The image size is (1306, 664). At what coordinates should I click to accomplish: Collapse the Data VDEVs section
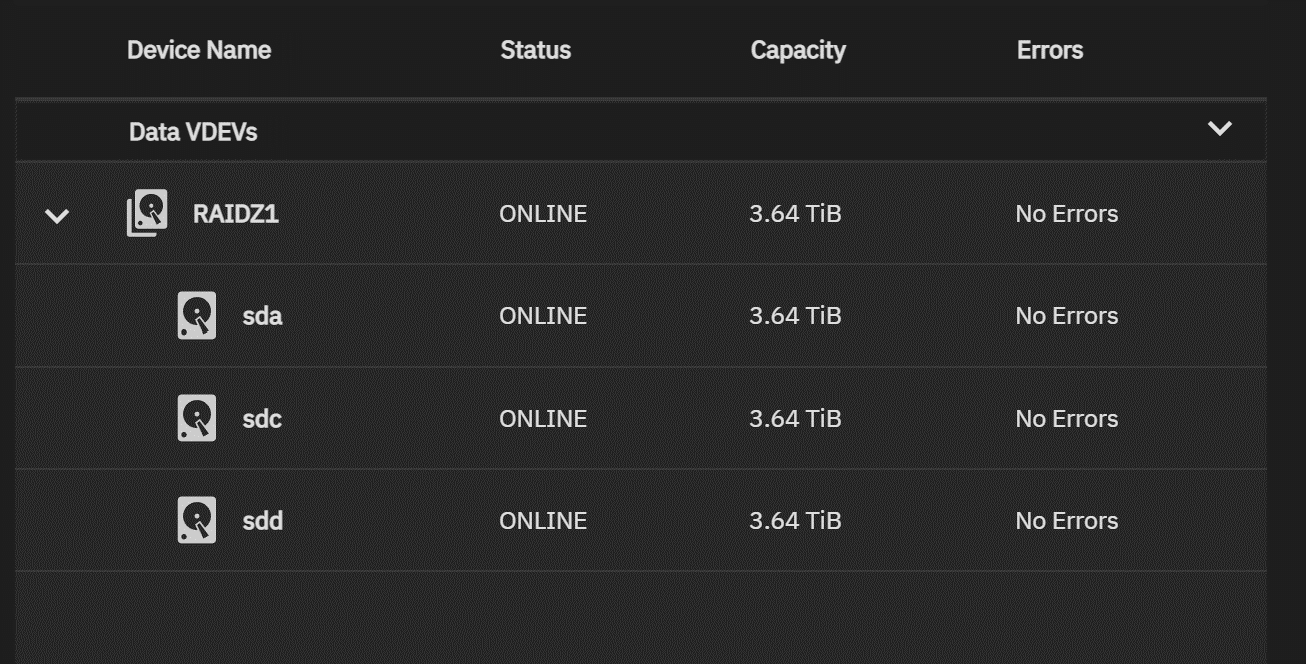pos(1219,129)
